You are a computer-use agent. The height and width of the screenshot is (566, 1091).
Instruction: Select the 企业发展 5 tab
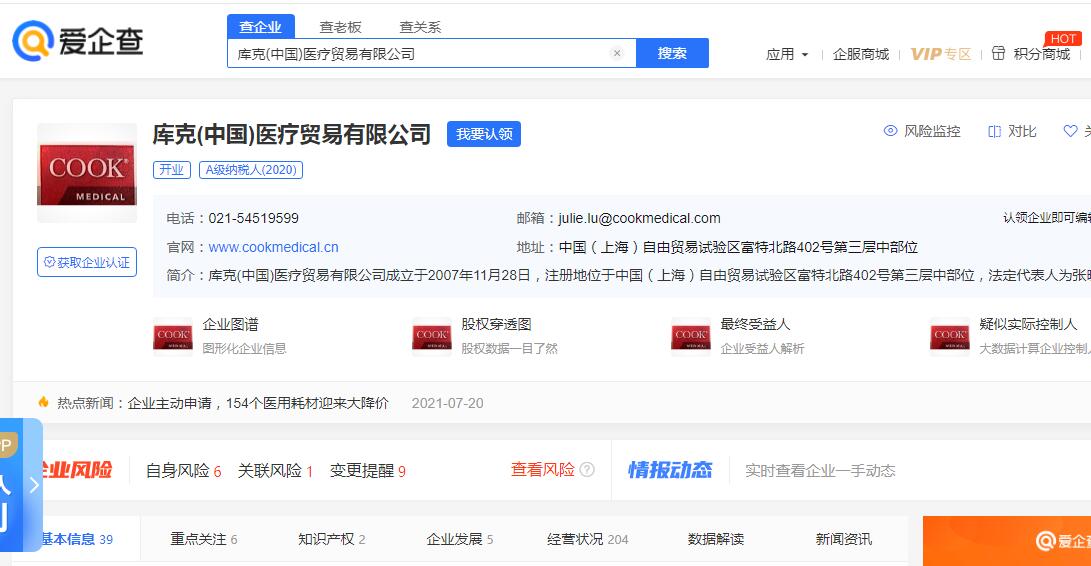(x=460, y=539)
